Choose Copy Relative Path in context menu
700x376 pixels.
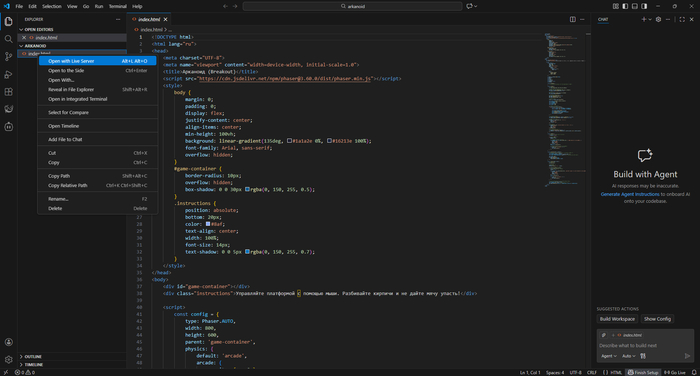(97, 185)
